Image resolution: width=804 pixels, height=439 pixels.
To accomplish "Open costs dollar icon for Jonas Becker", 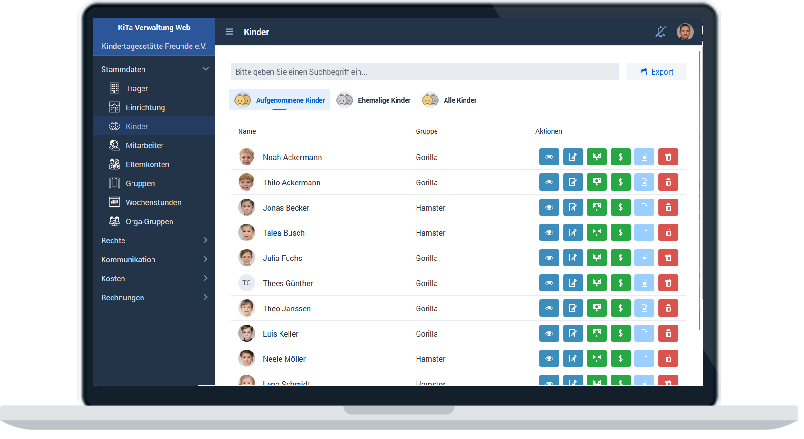I will tap(621, 207).
